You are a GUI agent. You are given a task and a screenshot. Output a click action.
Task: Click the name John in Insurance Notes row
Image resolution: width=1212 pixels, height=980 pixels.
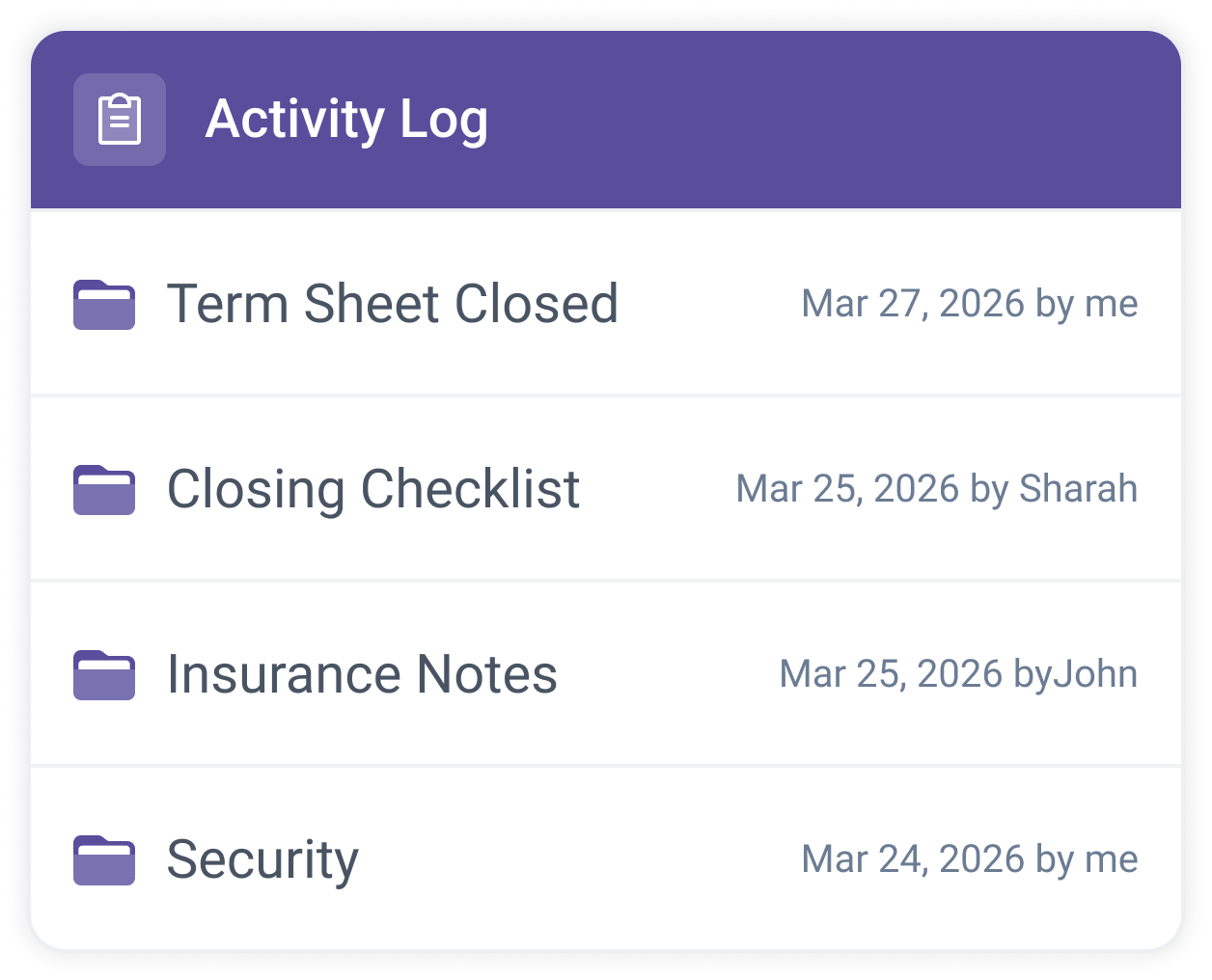(x=1095, y=674)
